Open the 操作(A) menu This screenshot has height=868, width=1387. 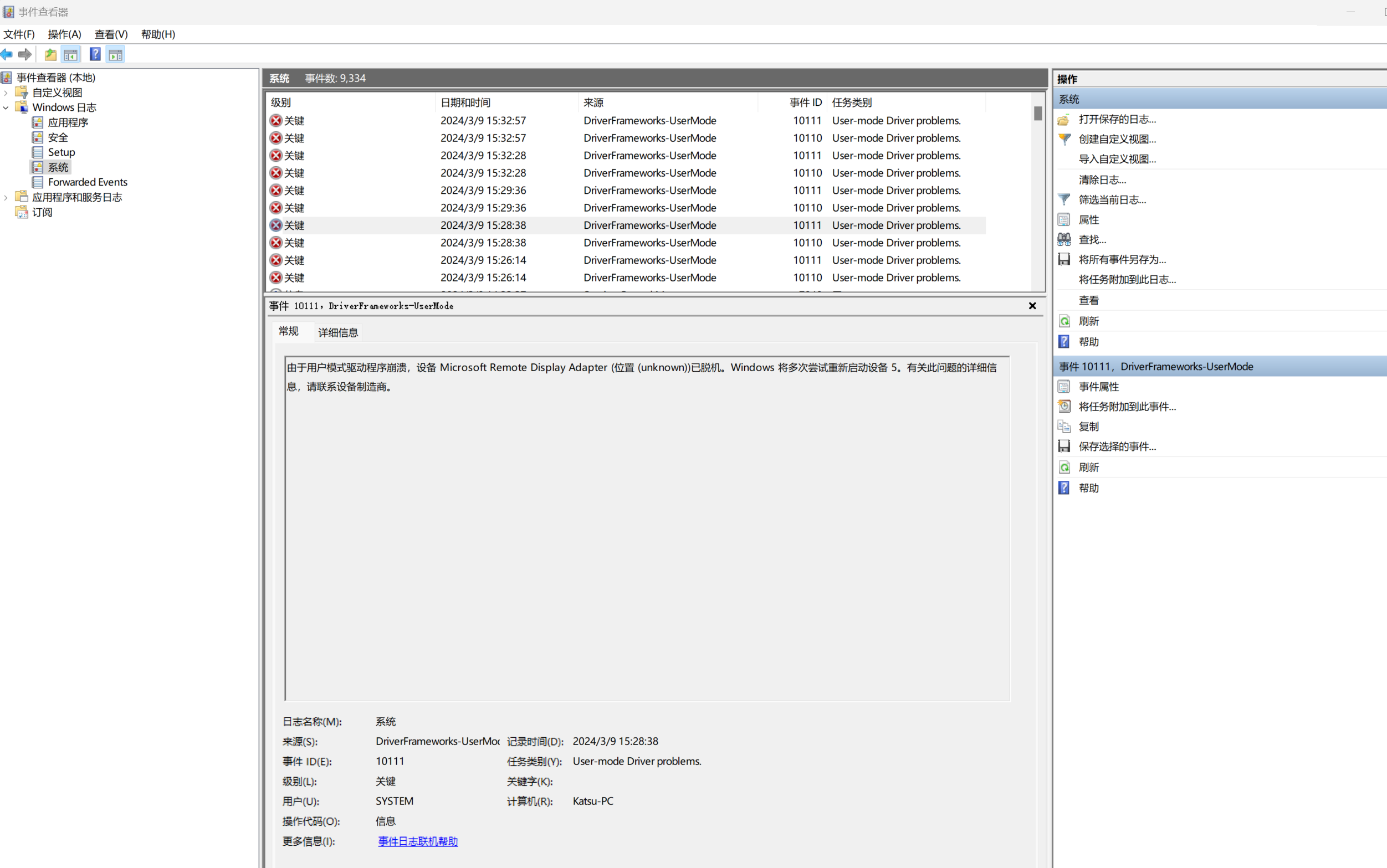click(x=64, y=34)
